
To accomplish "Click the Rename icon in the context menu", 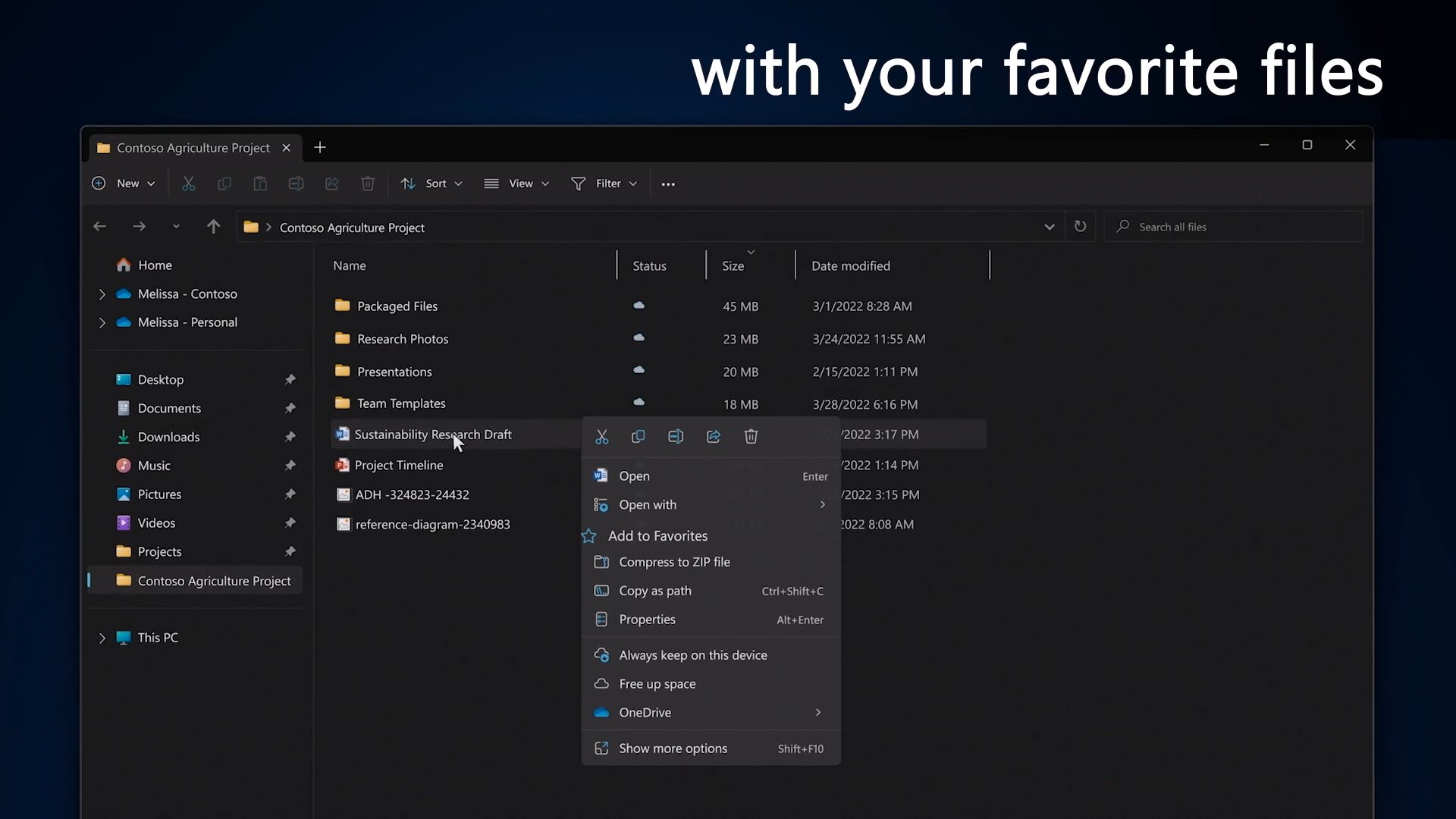I will (676, 437).
